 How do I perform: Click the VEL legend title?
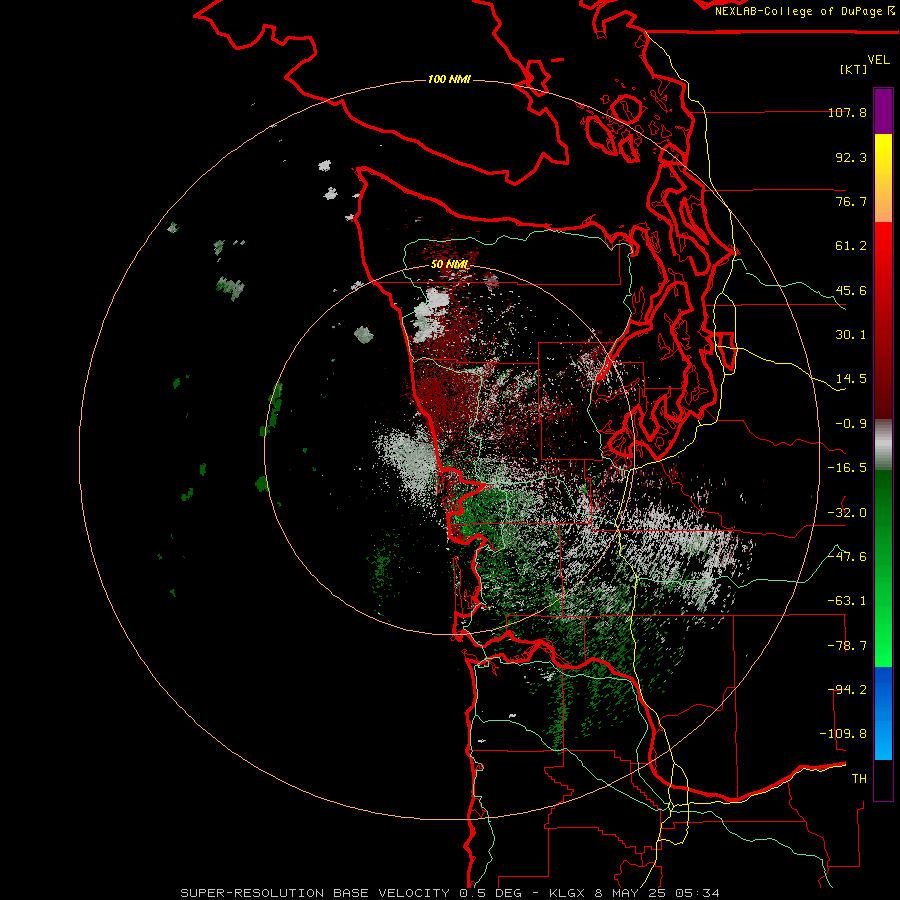point(878,60)
